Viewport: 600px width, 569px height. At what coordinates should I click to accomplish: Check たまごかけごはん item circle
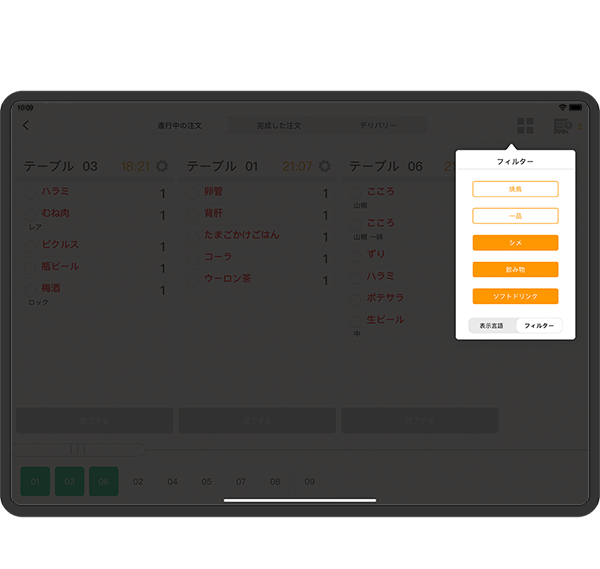(x=192, y=236)
